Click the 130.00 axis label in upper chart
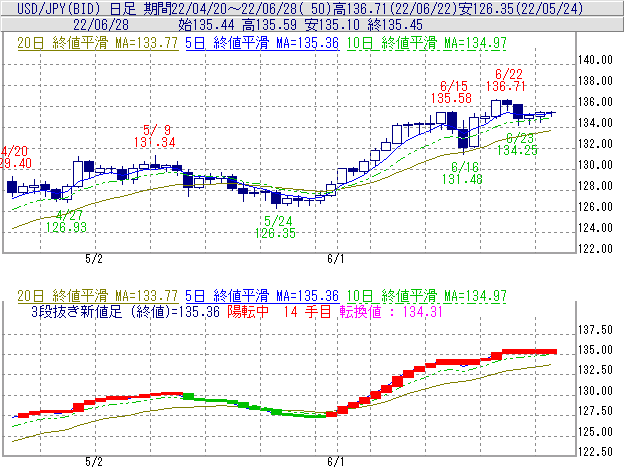Screen dimensions: 624x475 (595, 165)
